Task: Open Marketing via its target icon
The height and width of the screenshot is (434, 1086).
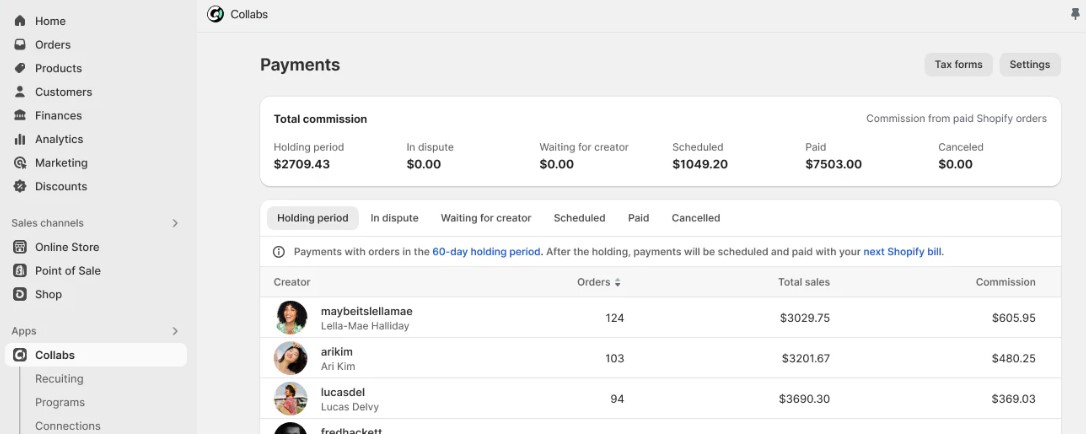Action: 20,163
